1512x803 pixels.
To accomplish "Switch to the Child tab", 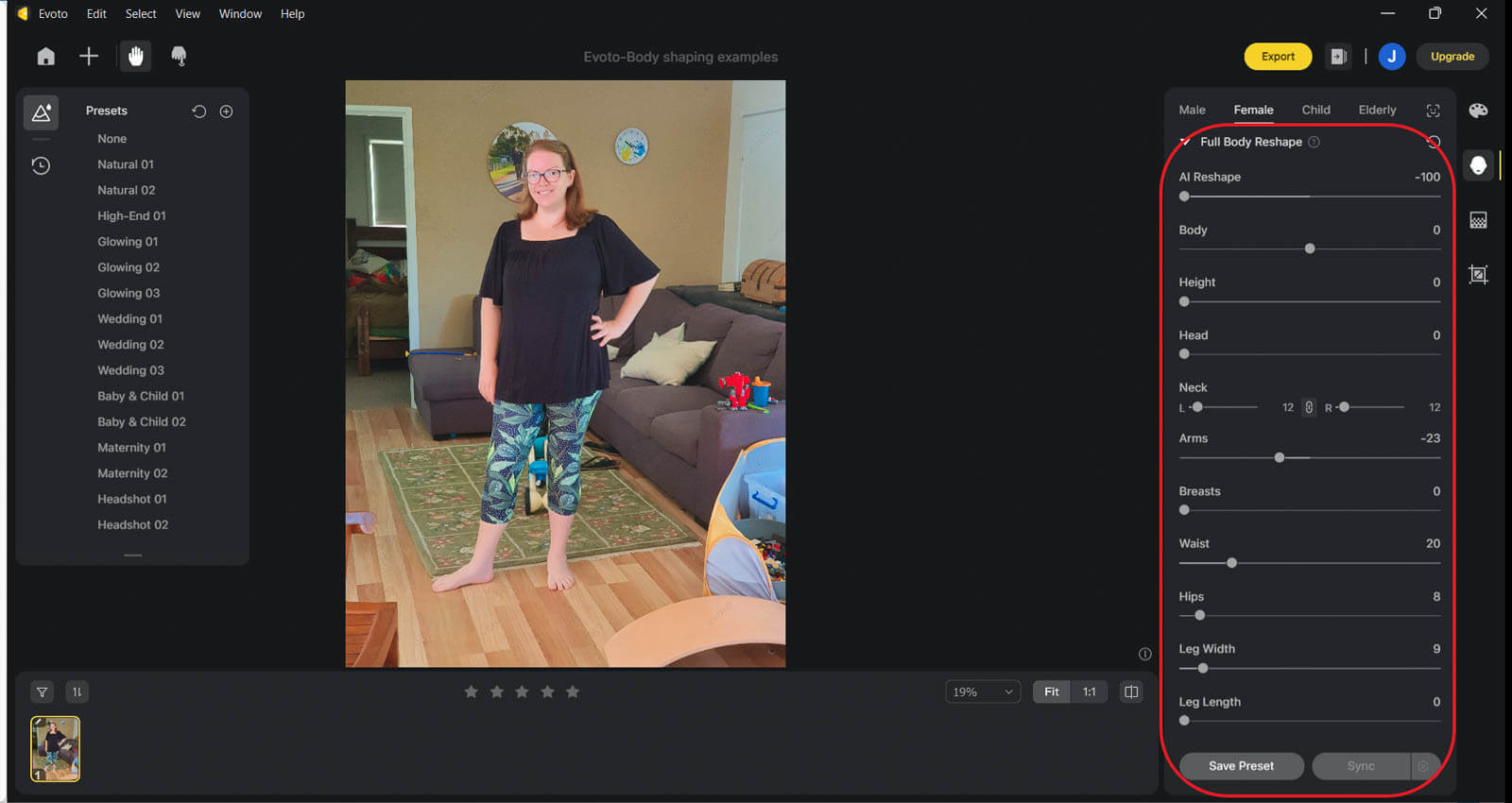I will (x=1315, y=110).
